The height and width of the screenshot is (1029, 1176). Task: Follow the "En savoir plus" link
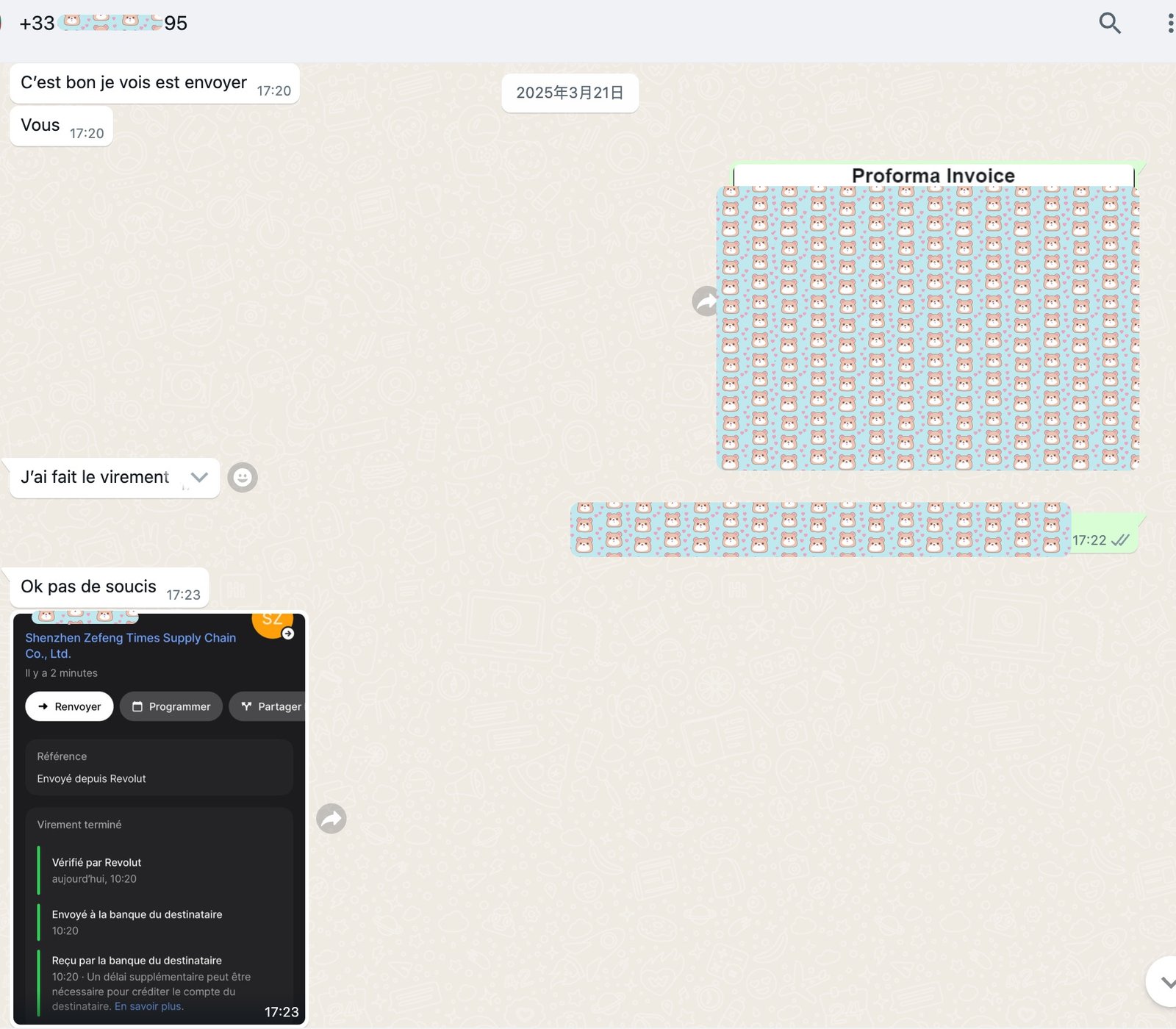click(148, 1006)
